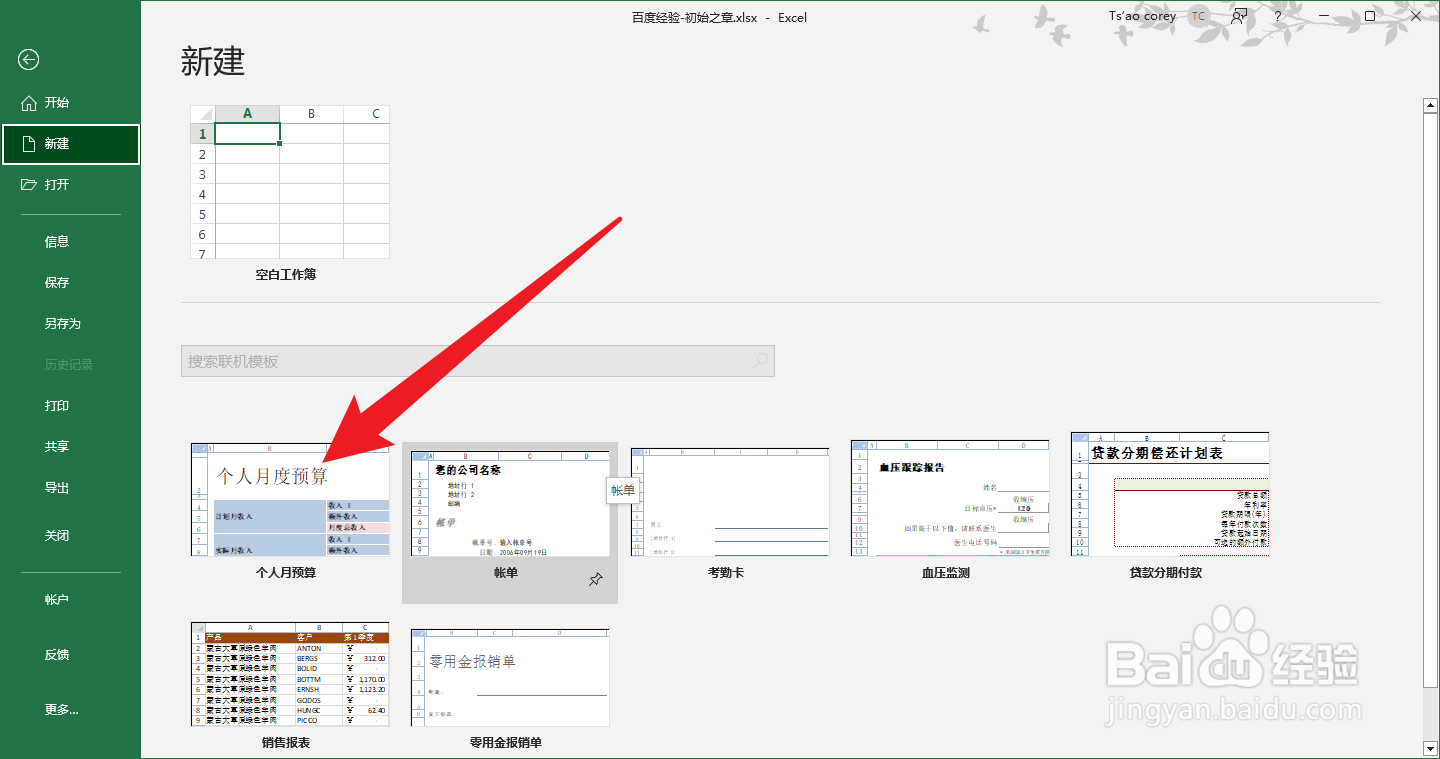
Task: Select the 帐单 template thumbnail
Action: pos(510,503)
